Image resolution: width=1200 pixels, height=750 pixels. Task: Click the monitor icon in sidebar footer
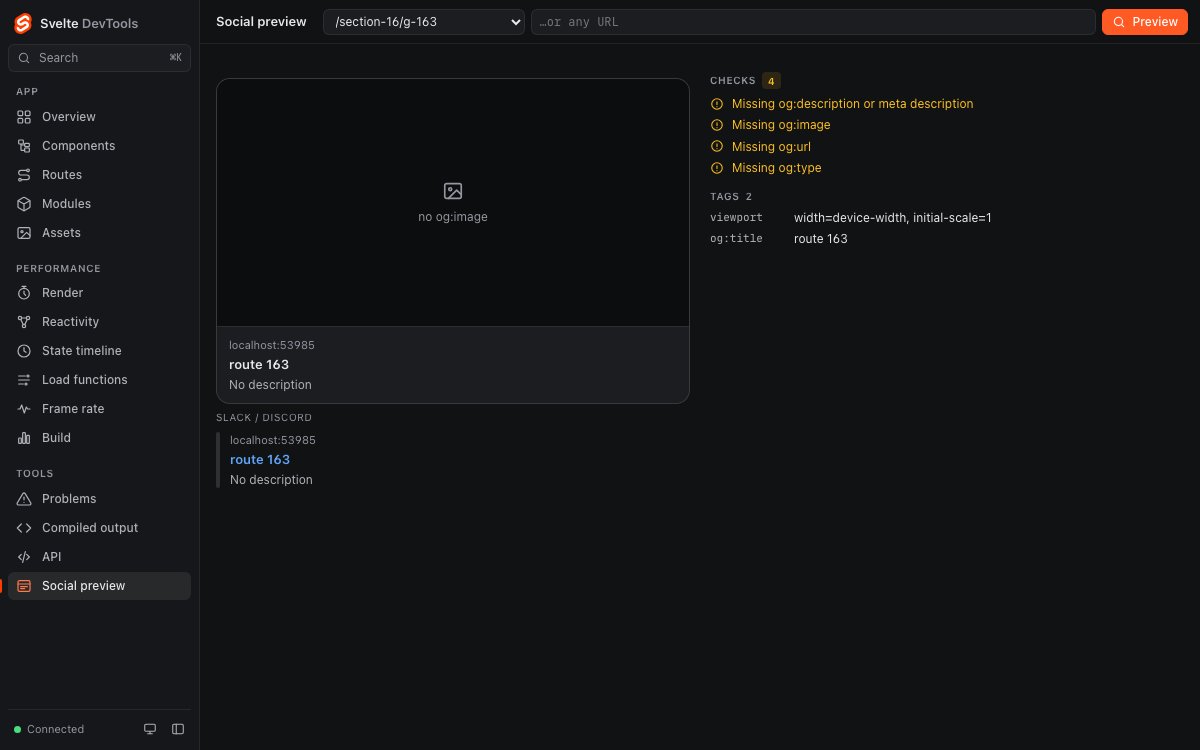click(x=150, y=729)
